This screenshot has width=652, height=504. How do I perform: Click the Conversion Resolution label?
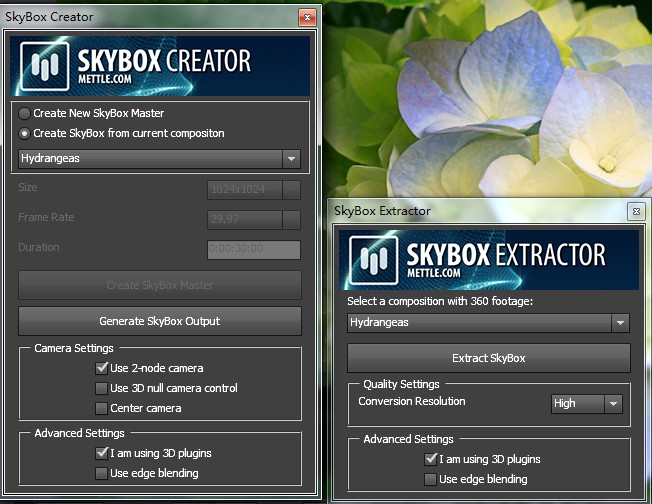(412, 401)
